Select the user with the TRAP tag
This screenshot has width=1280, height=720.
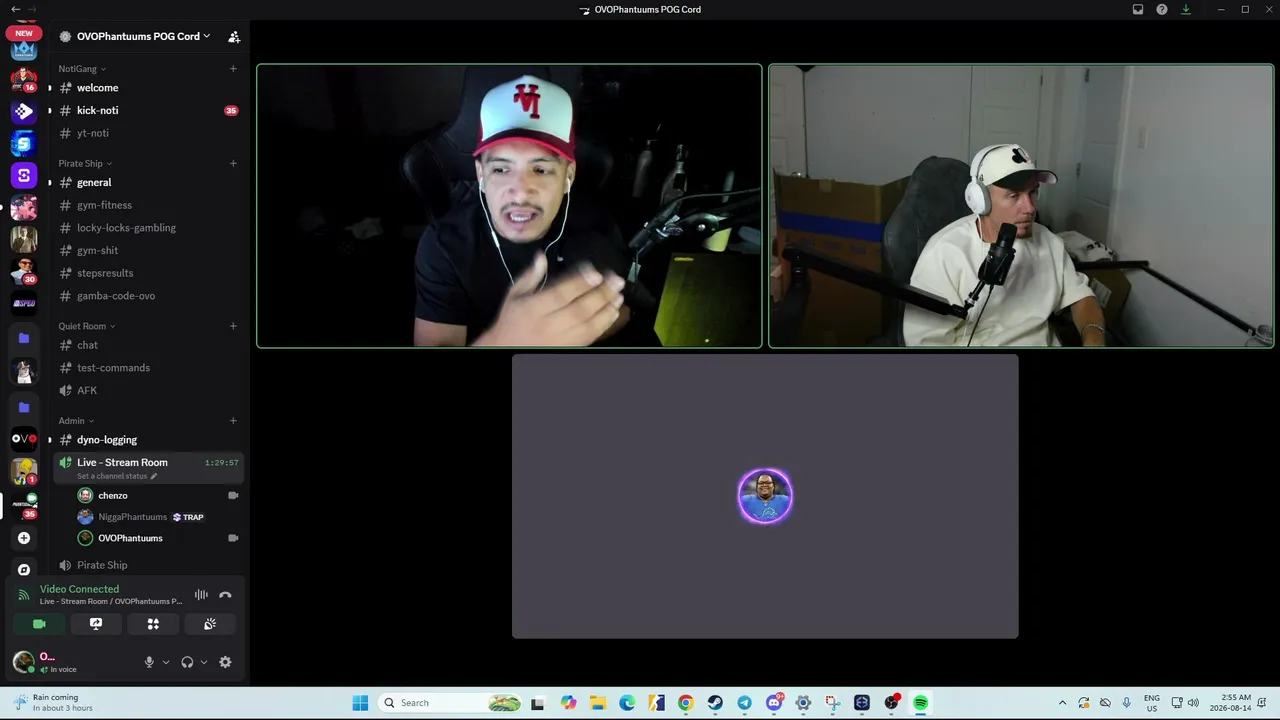[158, 517]
